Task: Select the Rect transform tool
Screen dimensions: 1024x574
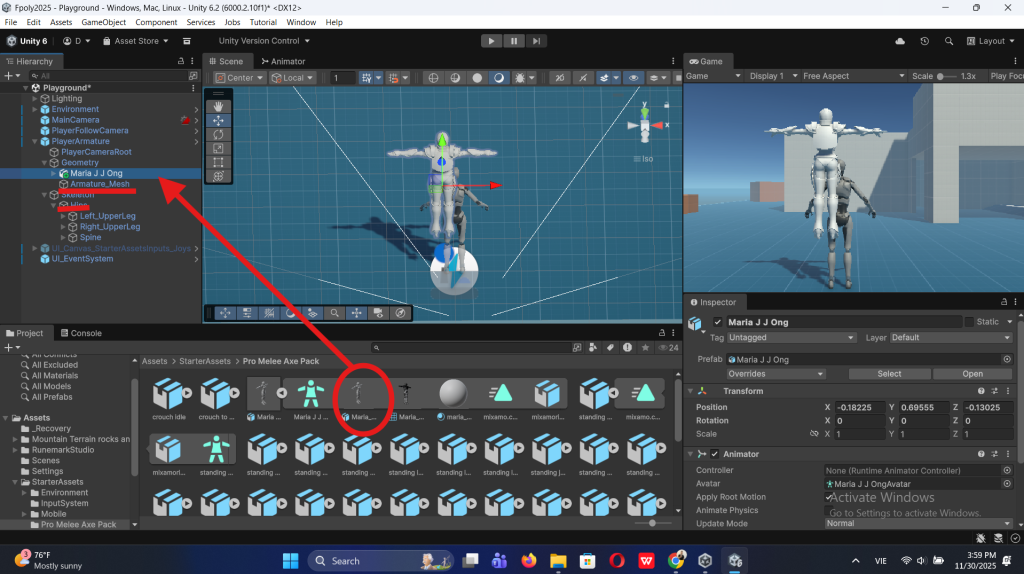Action: coord(218,162)
